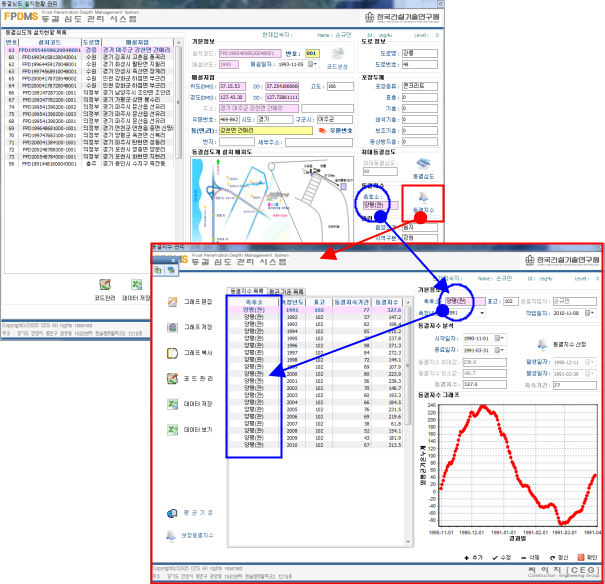Click the 데이터 보기 Excel icon
This screenshot has width=605, height=584.
(172, 429)
